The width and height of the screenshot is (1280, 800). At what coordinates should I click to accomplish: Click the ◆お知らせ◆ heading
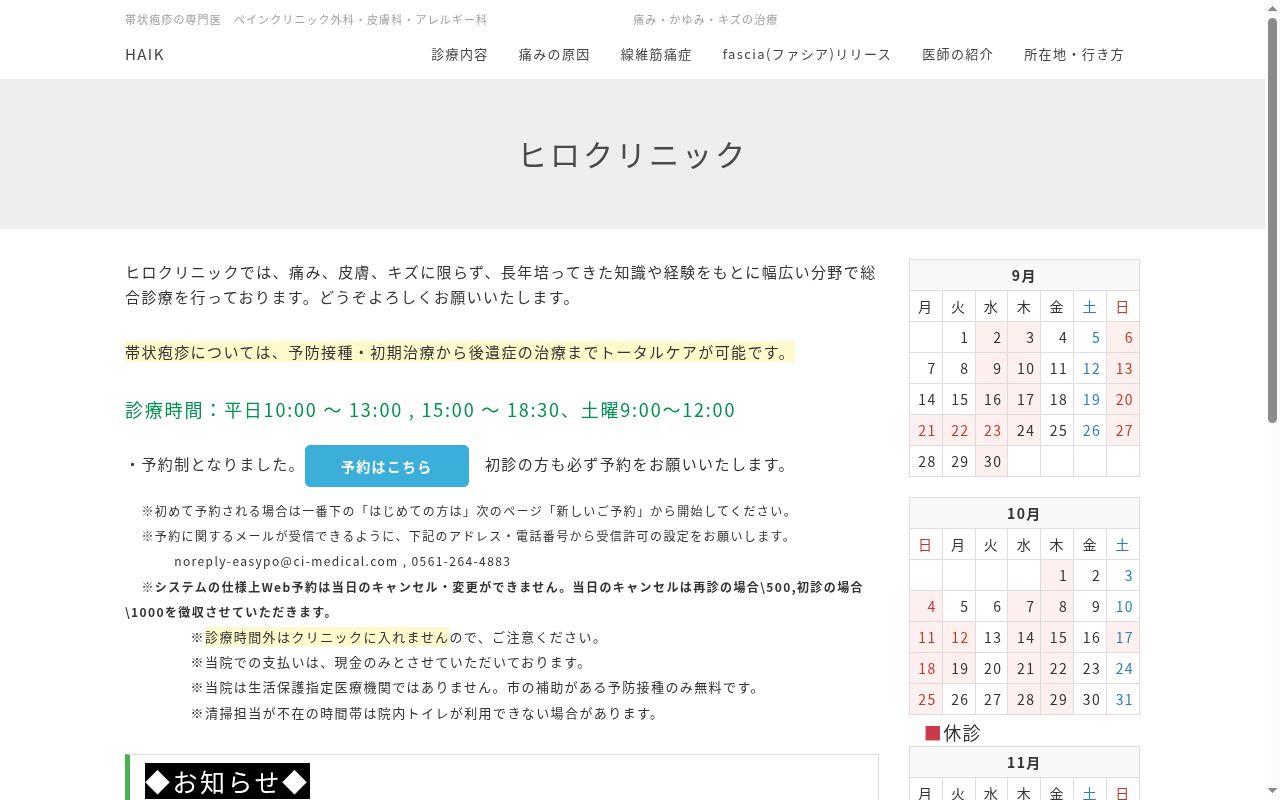227,781
